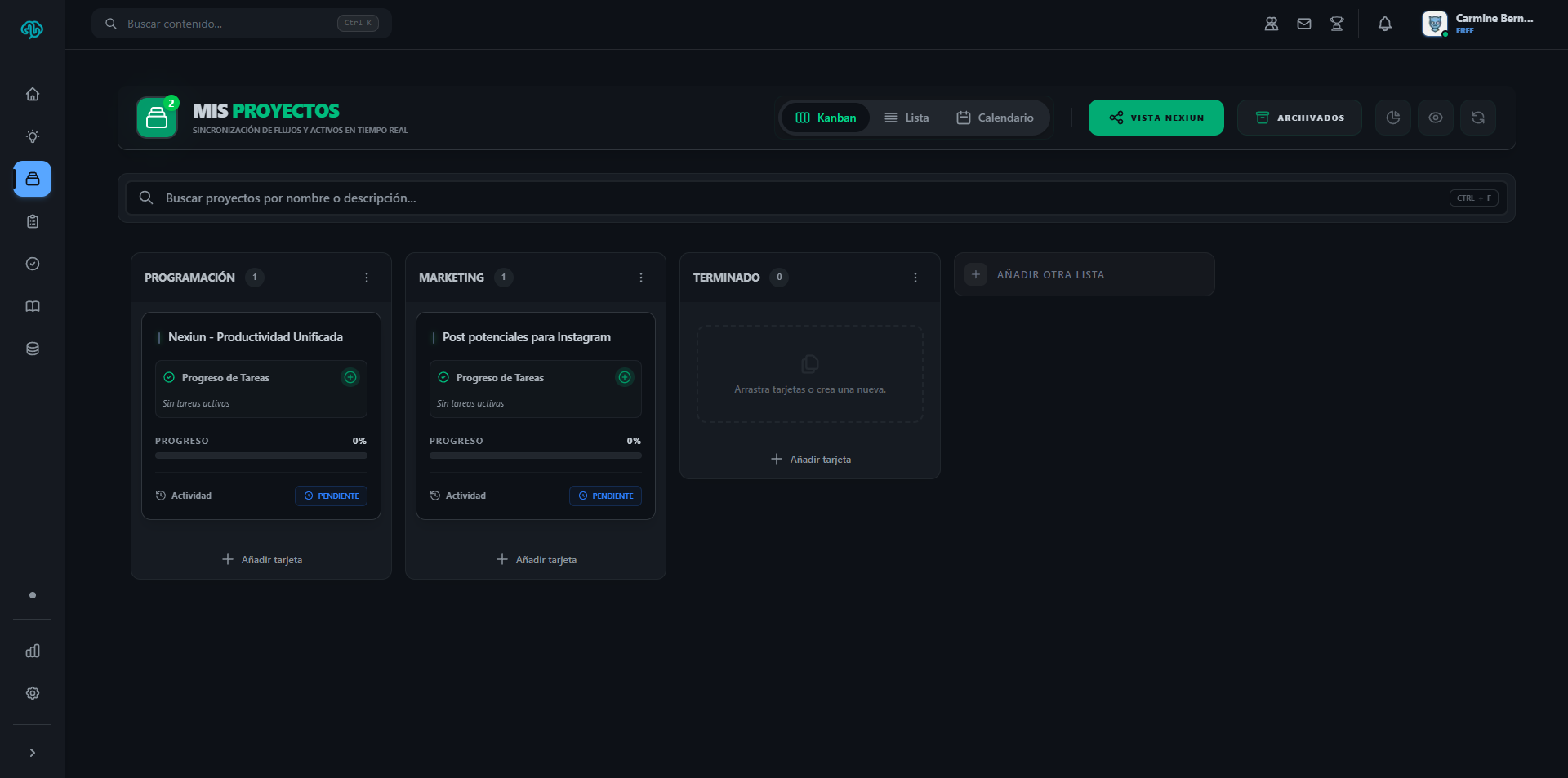Switch to the Calendario view tab

click(995, 118)
